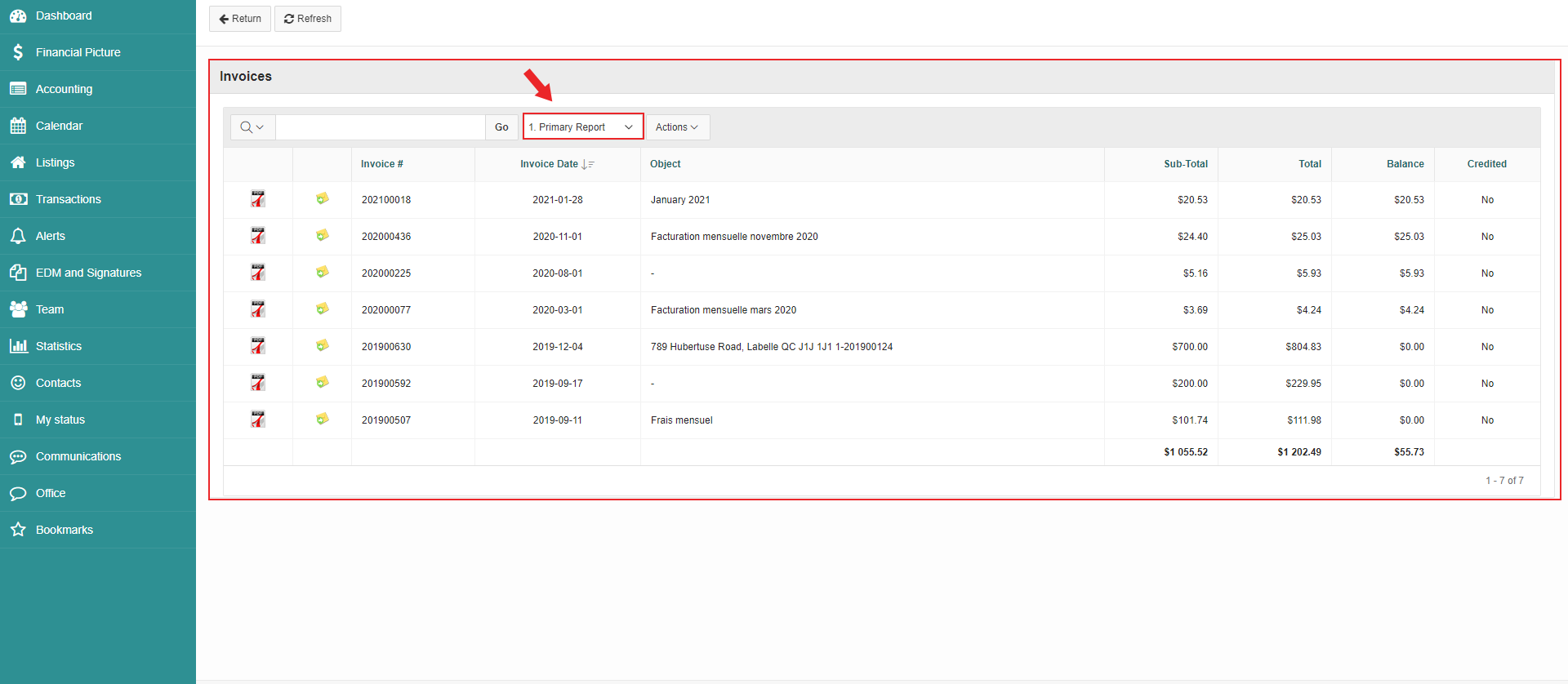This screenshot has width=1568, height=684.
Task: Click PDF icon for invoice 201900630
Action: click(x=258, y=346)
